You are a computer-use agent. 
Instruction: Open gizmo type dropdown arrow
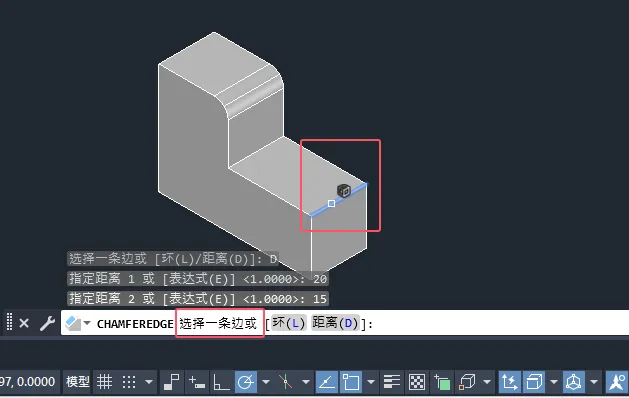(x=594, y=382)
